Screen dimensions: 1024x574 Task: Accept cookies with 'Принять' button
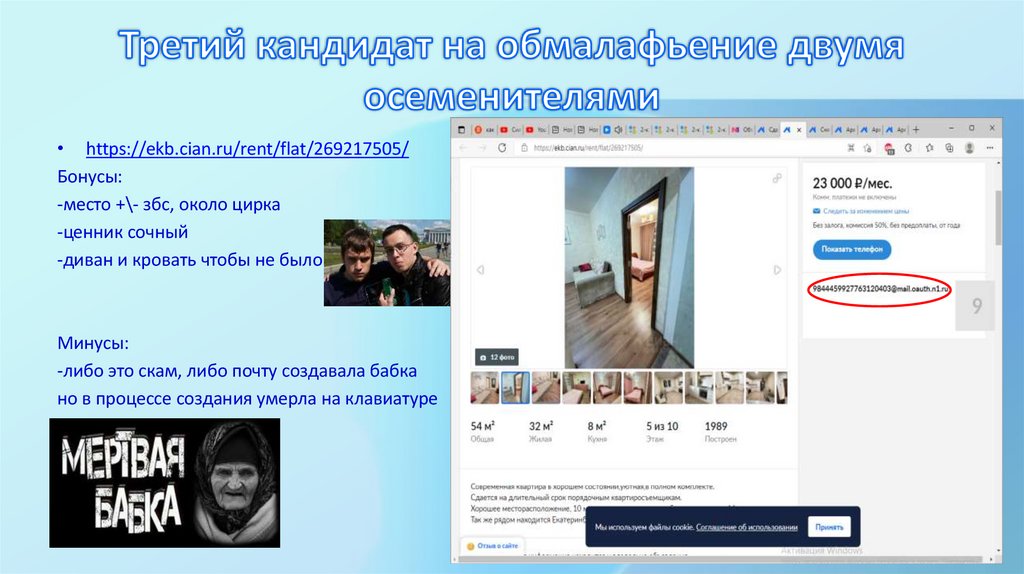pyautogui.click(x=829, y=527)
